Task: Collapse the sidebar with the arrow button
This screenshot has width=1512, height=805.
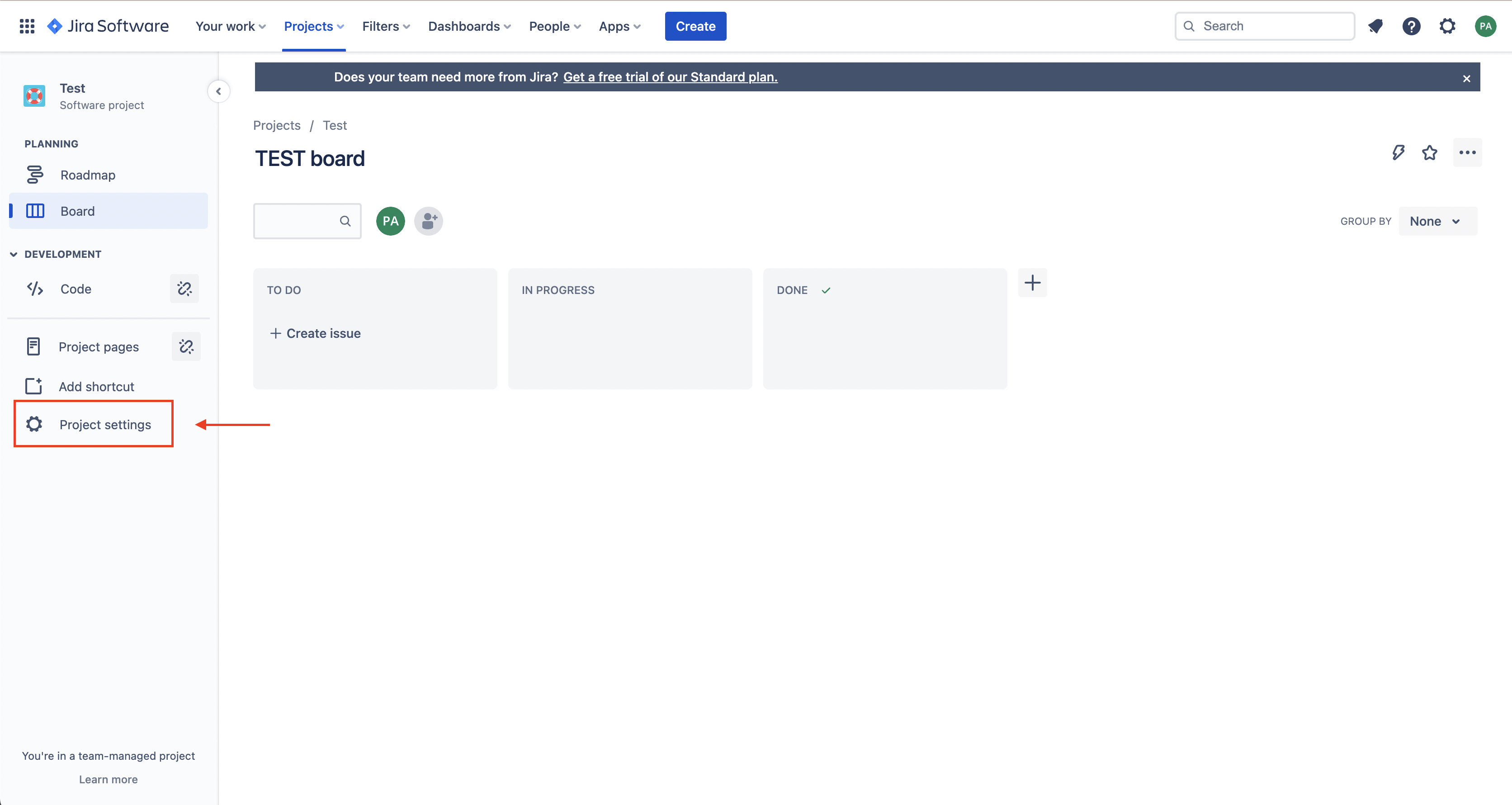Action: (x=218, y=91)
